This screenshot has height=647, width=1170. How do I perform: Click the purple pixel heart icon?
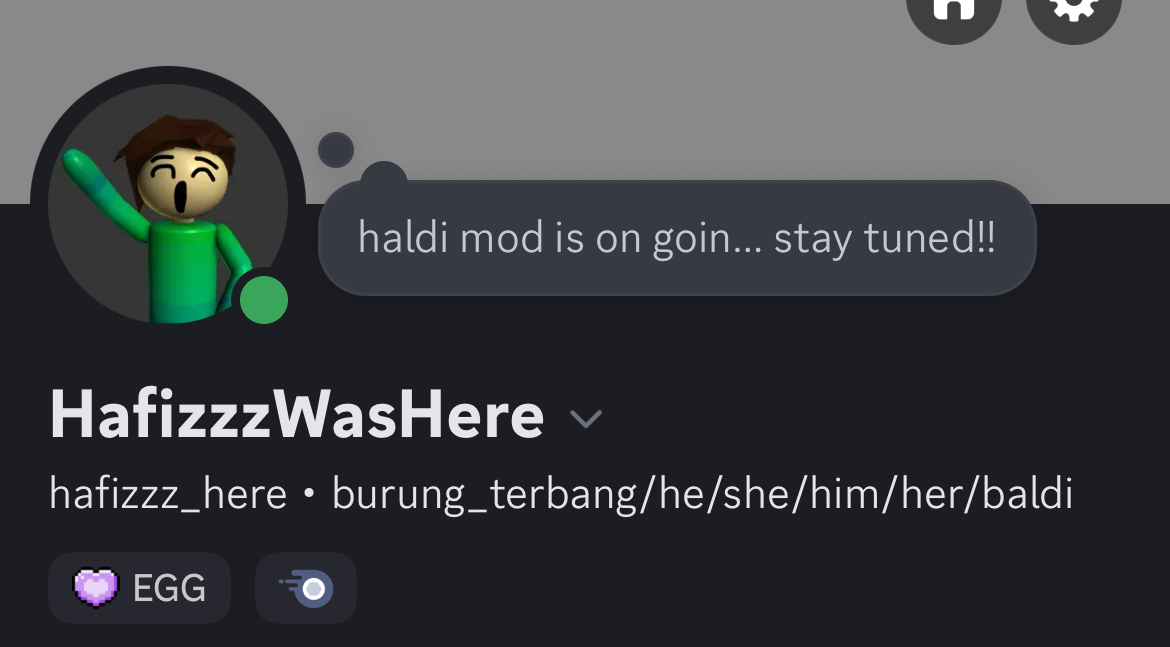[x=96, y=588]
